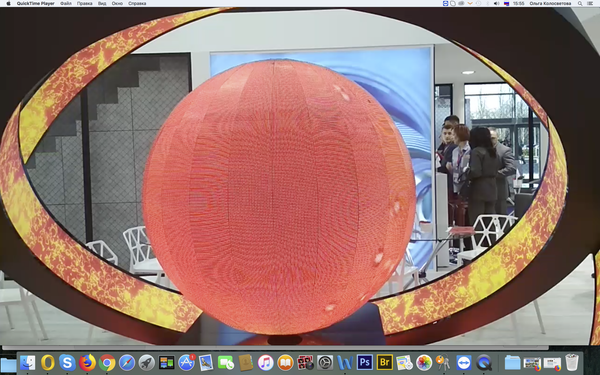Open the Trash in the Dock
The height and width of the screenshot is (375, 600).
[572, 362]
